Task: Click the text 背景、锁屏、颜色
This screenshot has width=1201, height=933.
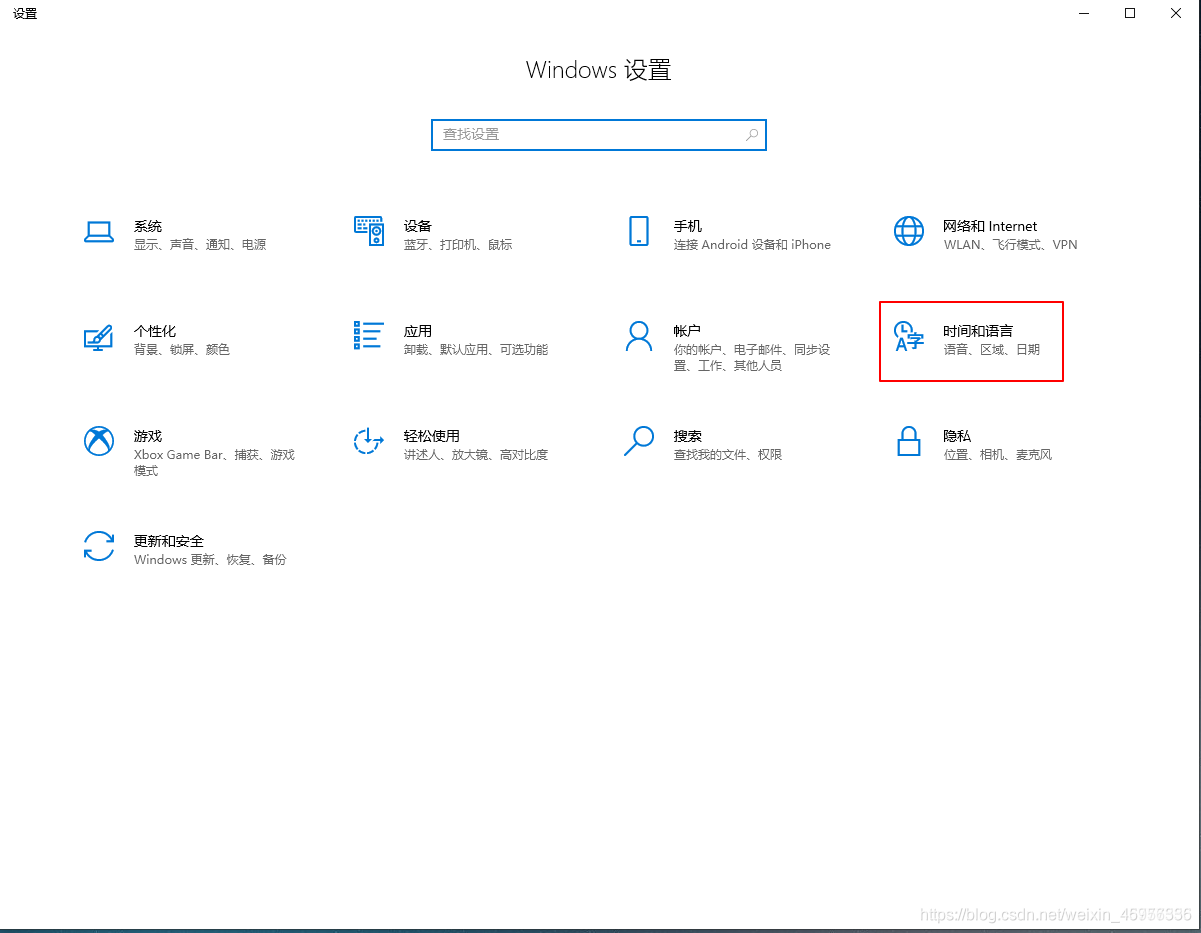Action: coord(182,350)
